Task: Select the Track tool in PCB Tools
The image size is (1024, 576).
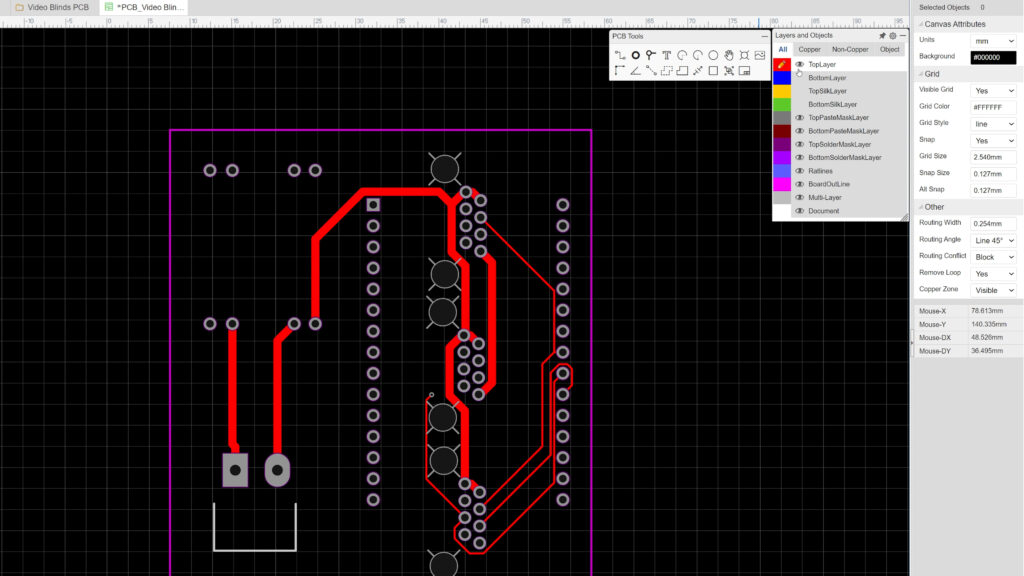Action: [x=622, y=54]
